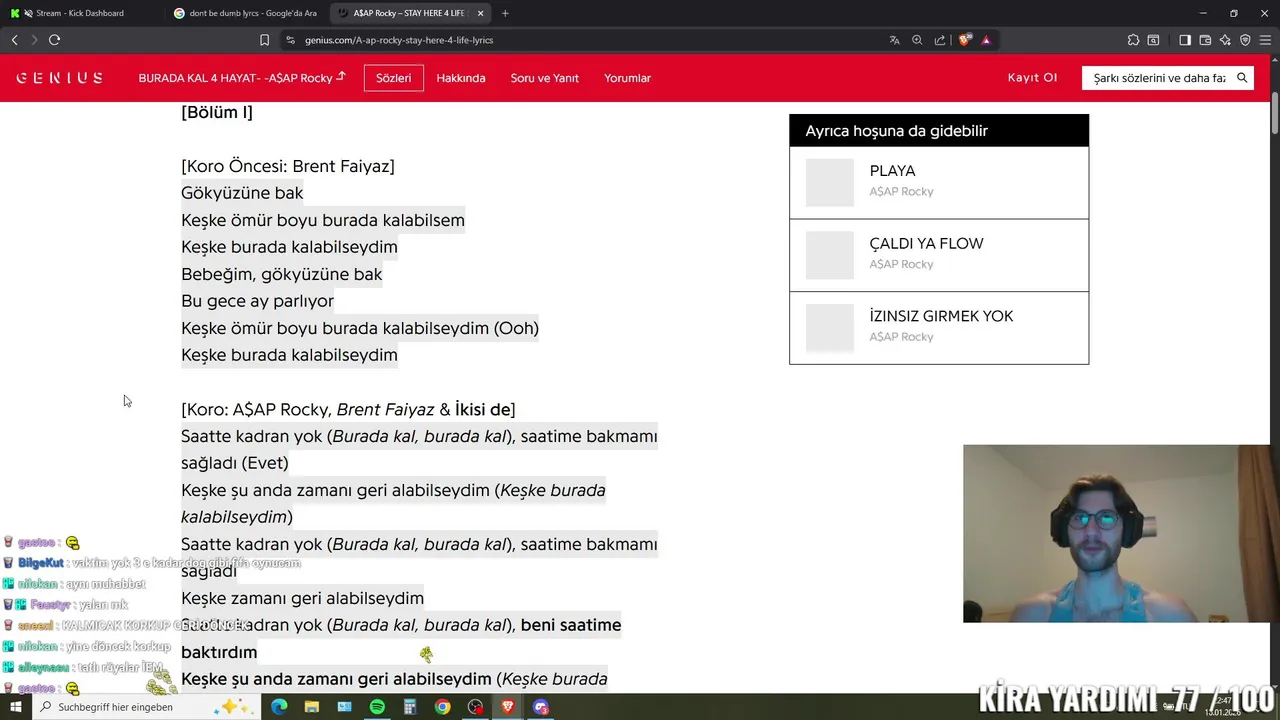
Task: Open the extensions puzzle icon
Action: [1133, 40]
